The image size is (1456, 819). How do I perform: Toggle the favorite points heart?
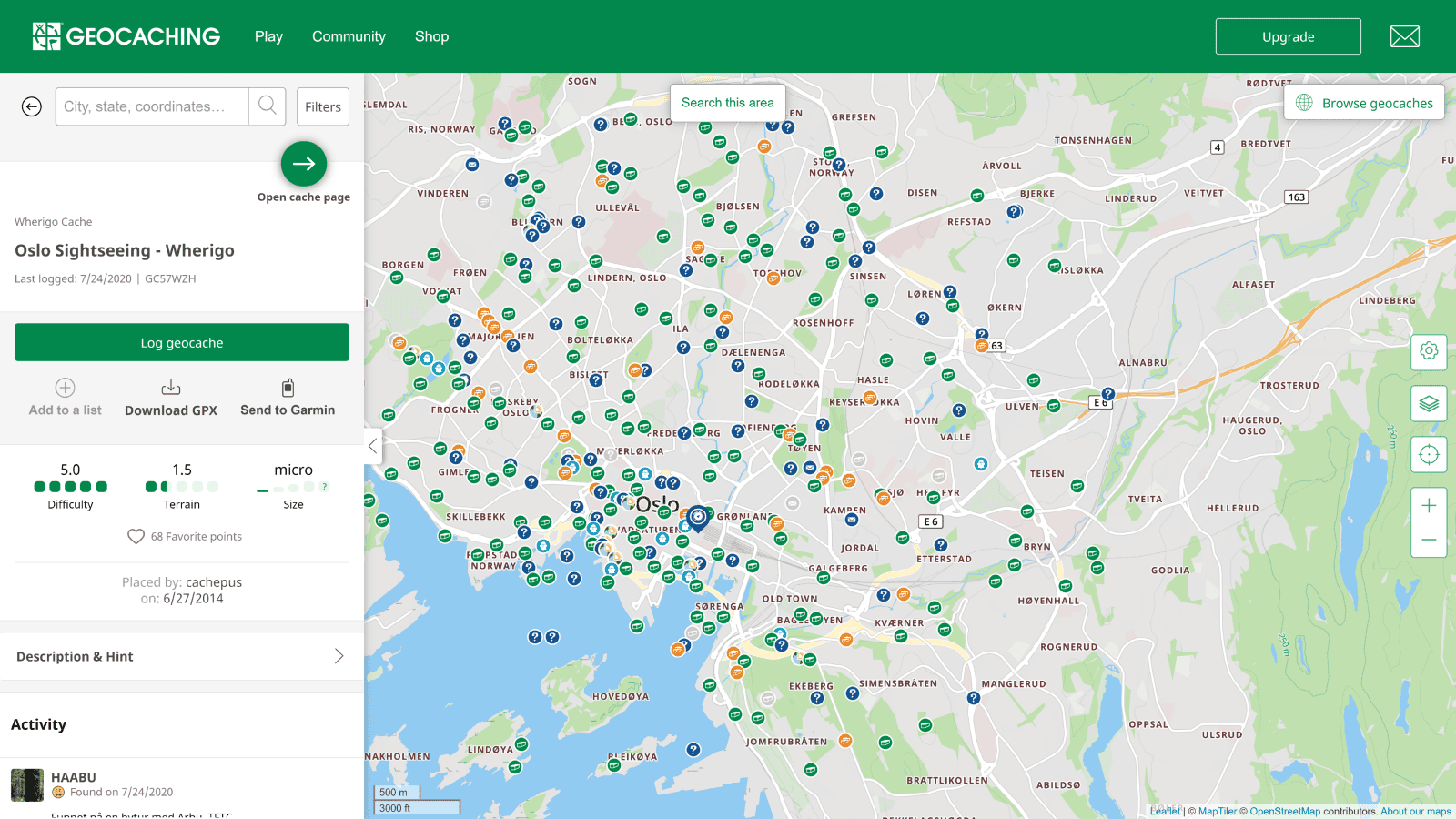click(x=136, y=536)
